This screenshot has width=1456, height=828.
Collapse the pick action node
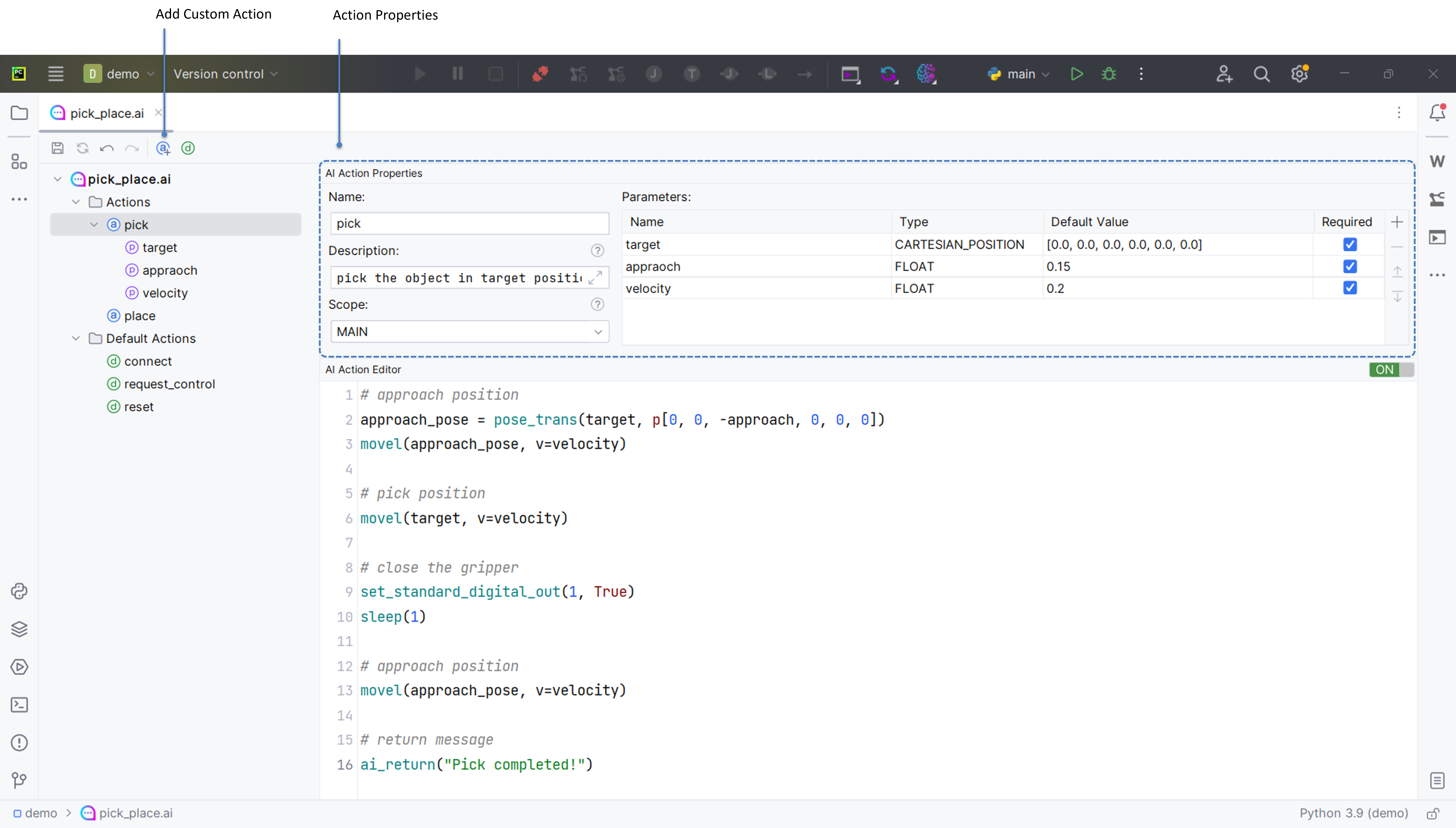click(x=94, y=225)
